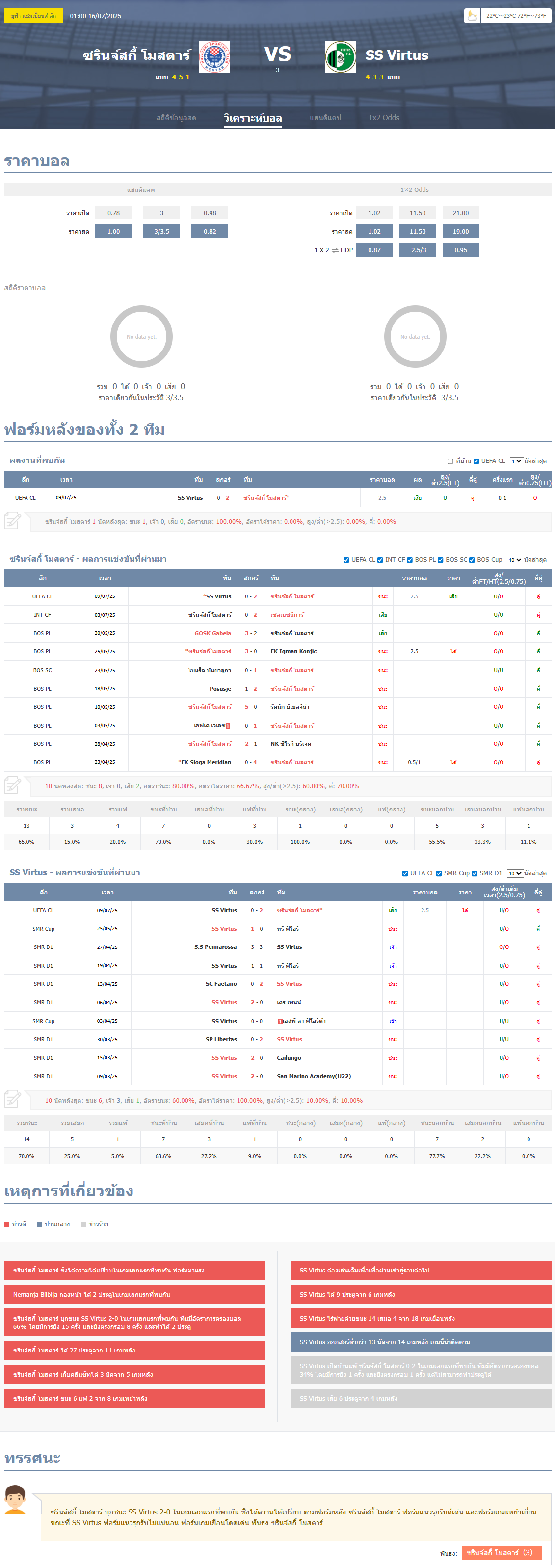Click the red ข่าวดี legend swatch
This screenshot has height=1568, width=555.
pos(7,1224)
